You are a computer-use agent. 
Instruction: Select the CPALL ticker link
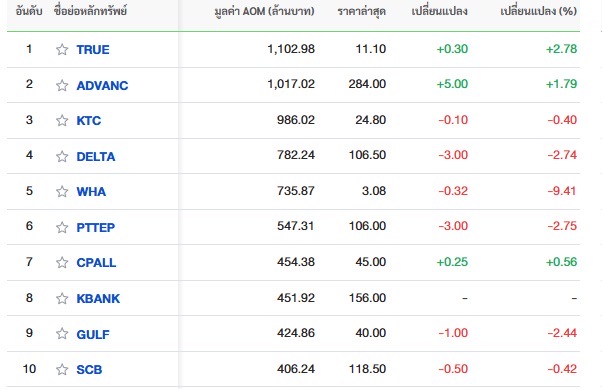(x=96, y=262)
